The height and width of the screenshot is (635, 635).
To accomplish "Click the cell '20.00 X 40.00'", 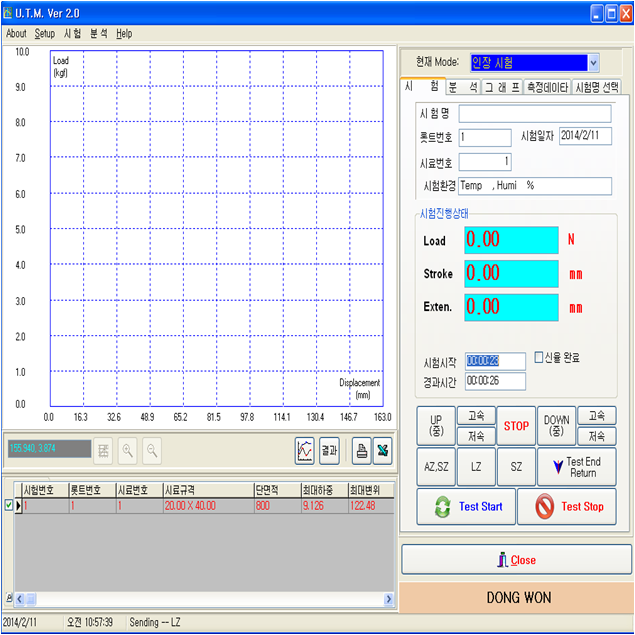I will coord(208,505).
